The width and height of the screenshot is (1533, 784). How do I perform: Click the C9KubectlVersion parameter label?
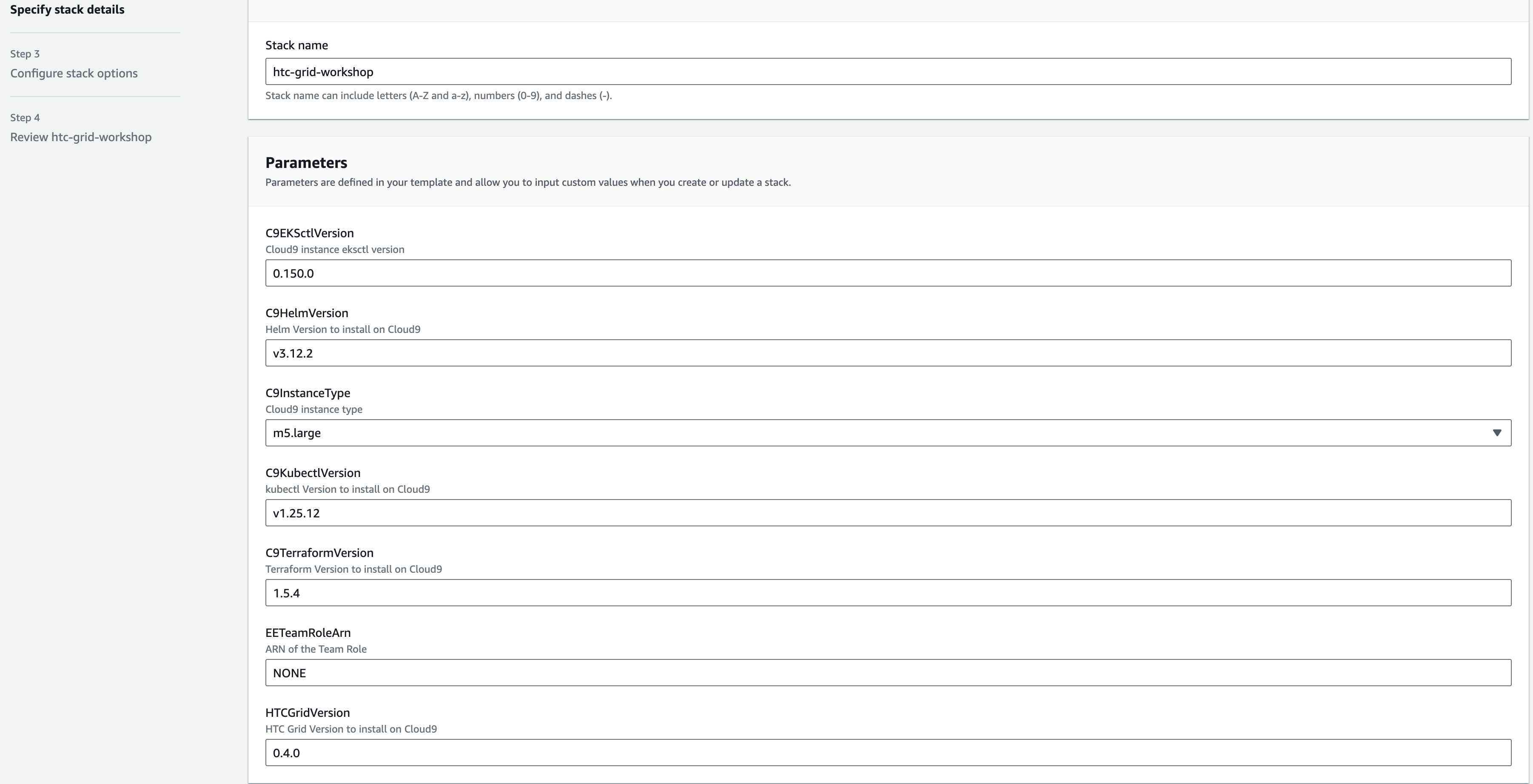tap(313, 472)
